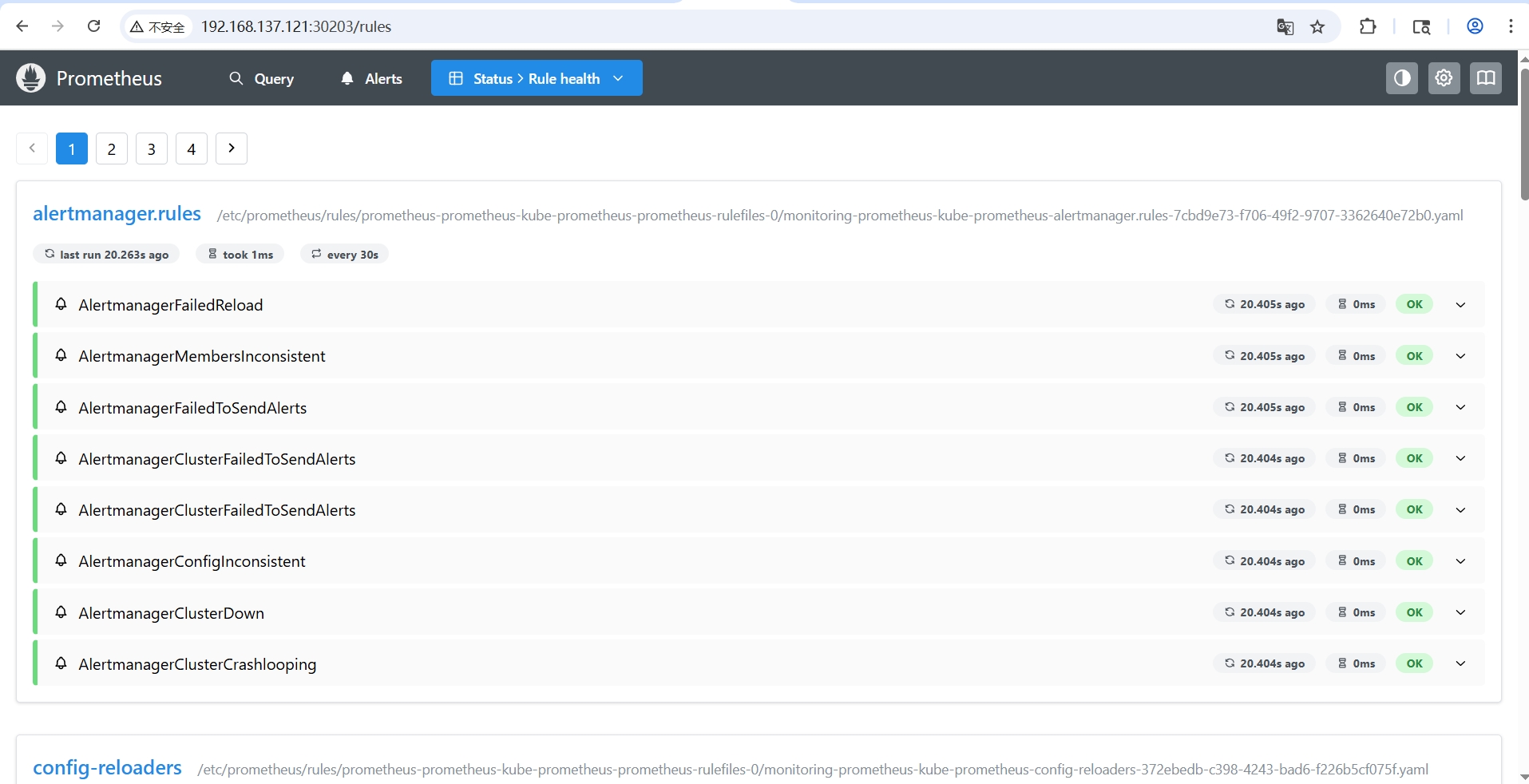The image size is (1529, 784).
Task: Click the Prometheus flame logo icon
Action: tap(30, 78)
